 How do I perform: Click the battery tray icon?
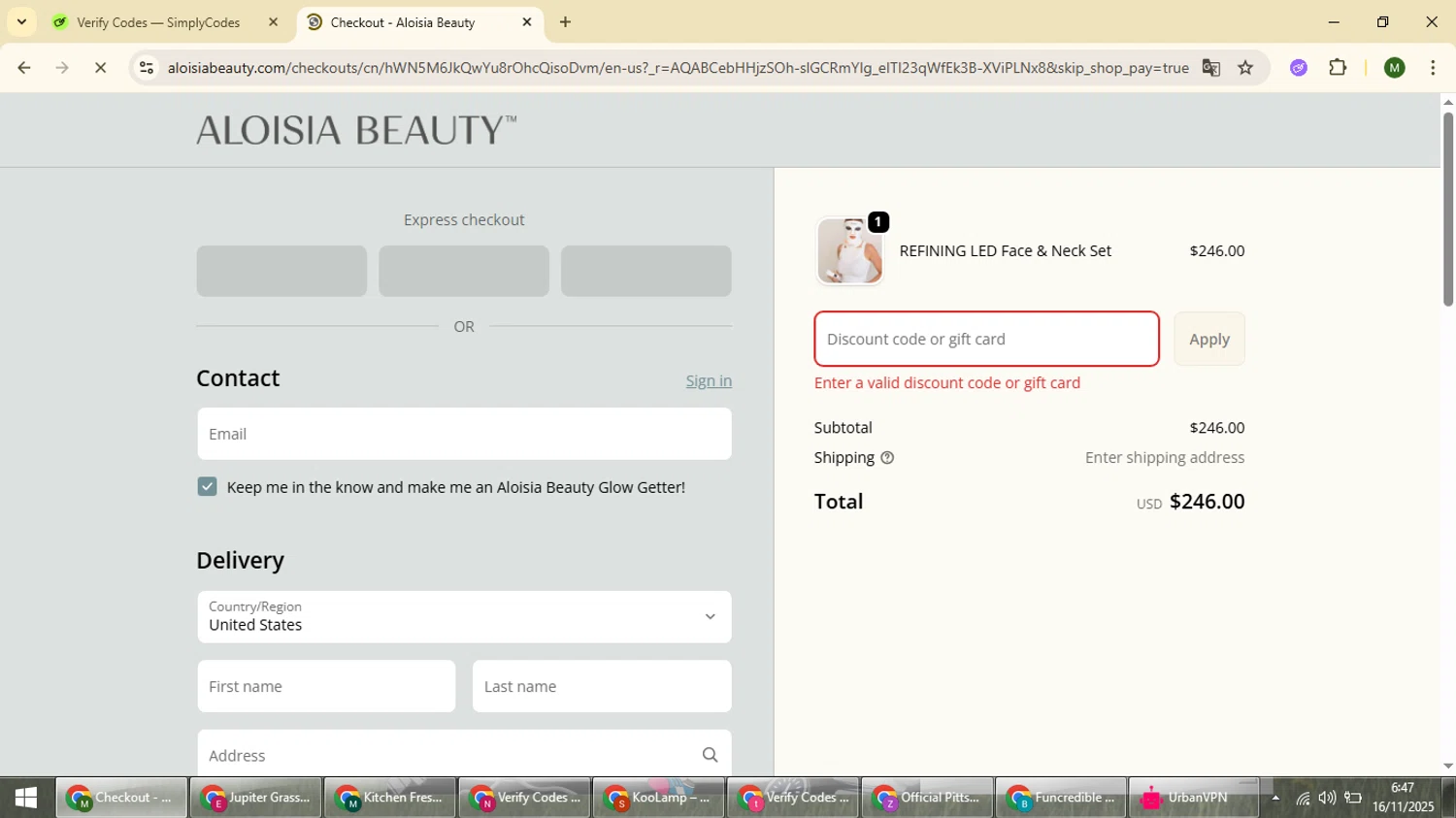(1352, 799)
